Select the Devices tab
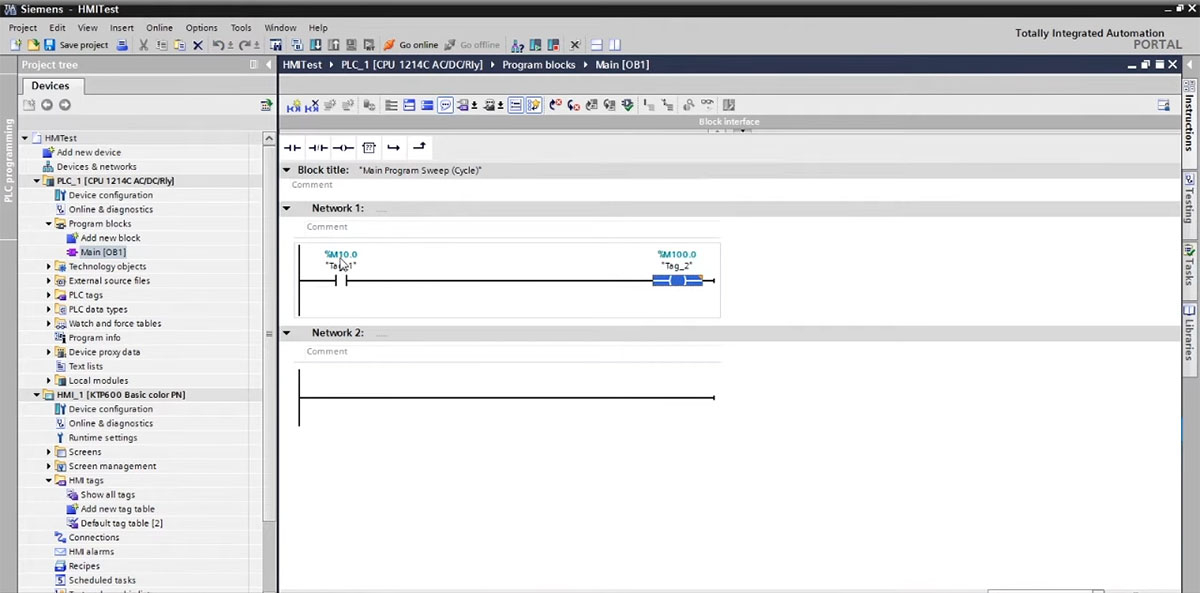Screen dimensions: 1200x593 (50, 86)
